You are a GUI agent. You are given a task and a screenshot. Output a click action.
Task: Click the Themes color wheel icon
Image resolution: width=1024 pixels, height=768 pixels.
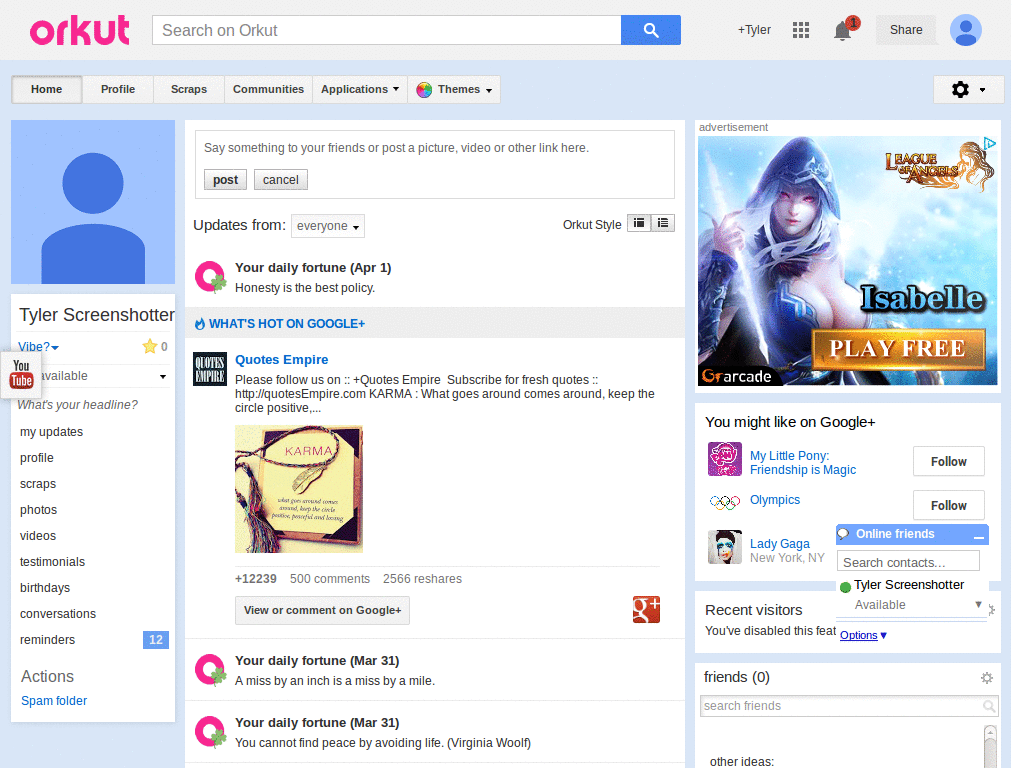point(424,89)
